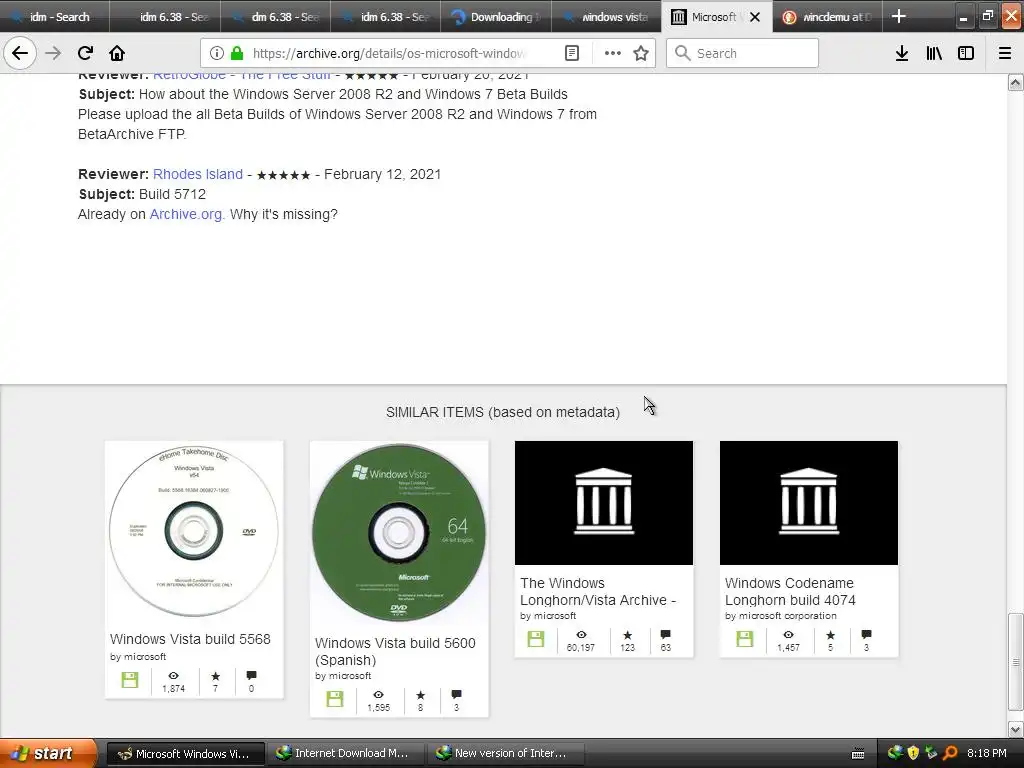
Task: Switch to the 'Downloading' tab
Action: coord(496,16)
